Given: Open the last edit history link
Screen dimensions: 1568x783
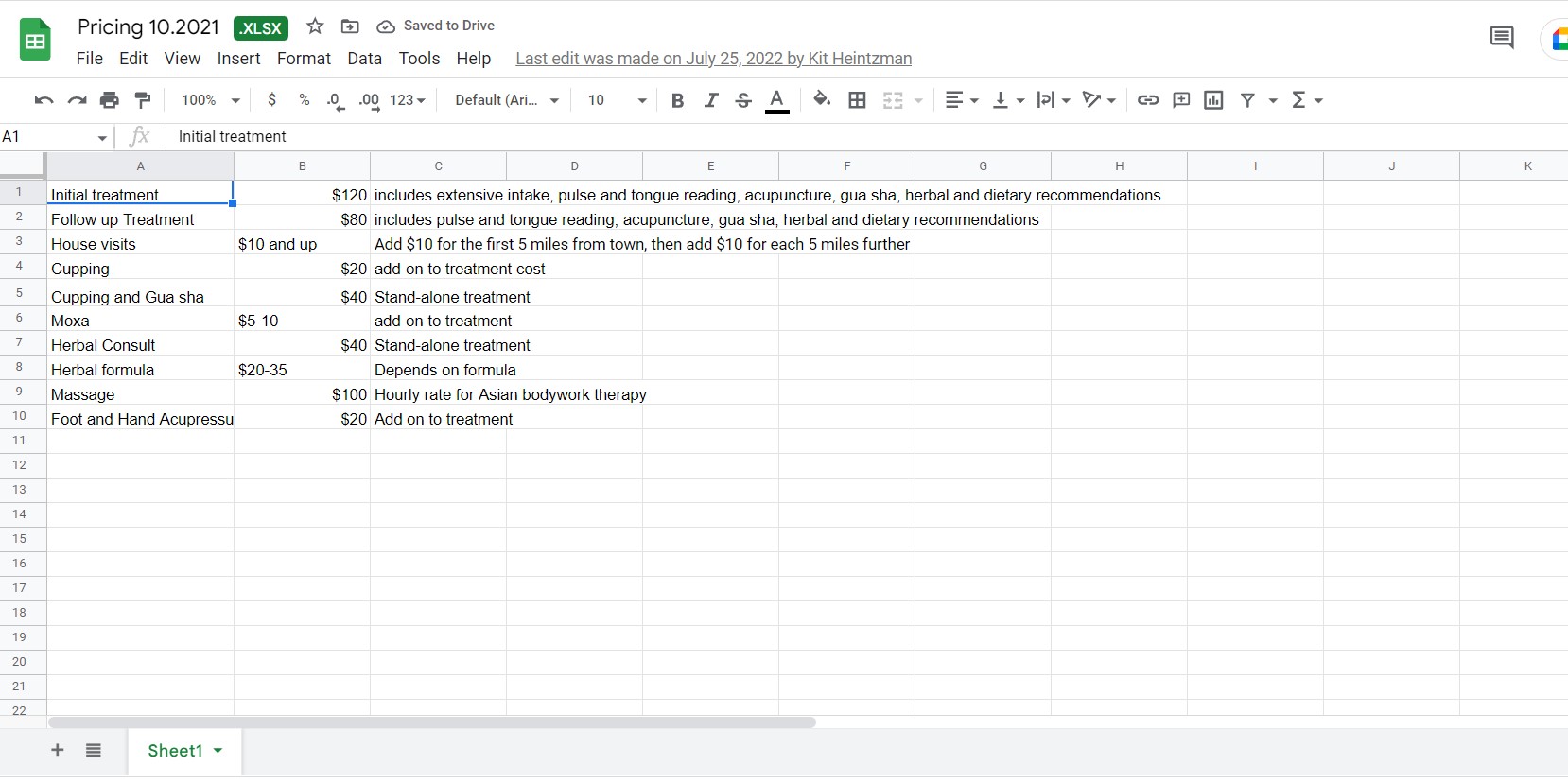Looking at the screenshot, I should (713, 59).
